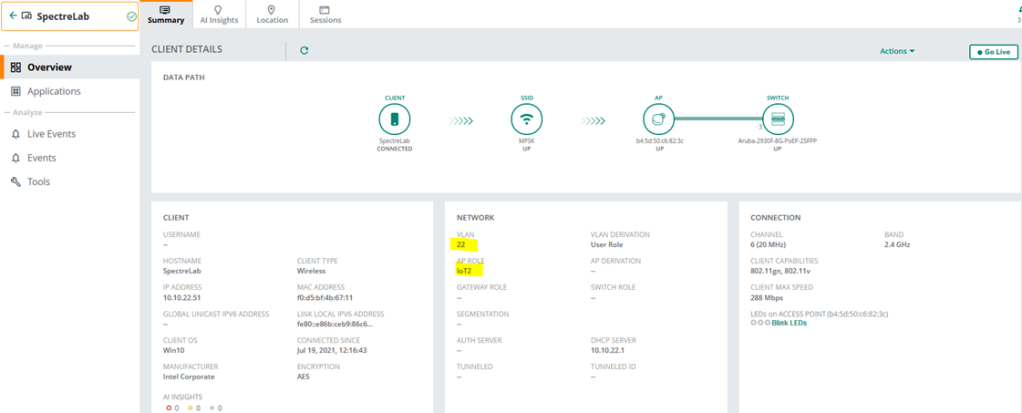Switch to the Sessions tab

tap(325, 14)
